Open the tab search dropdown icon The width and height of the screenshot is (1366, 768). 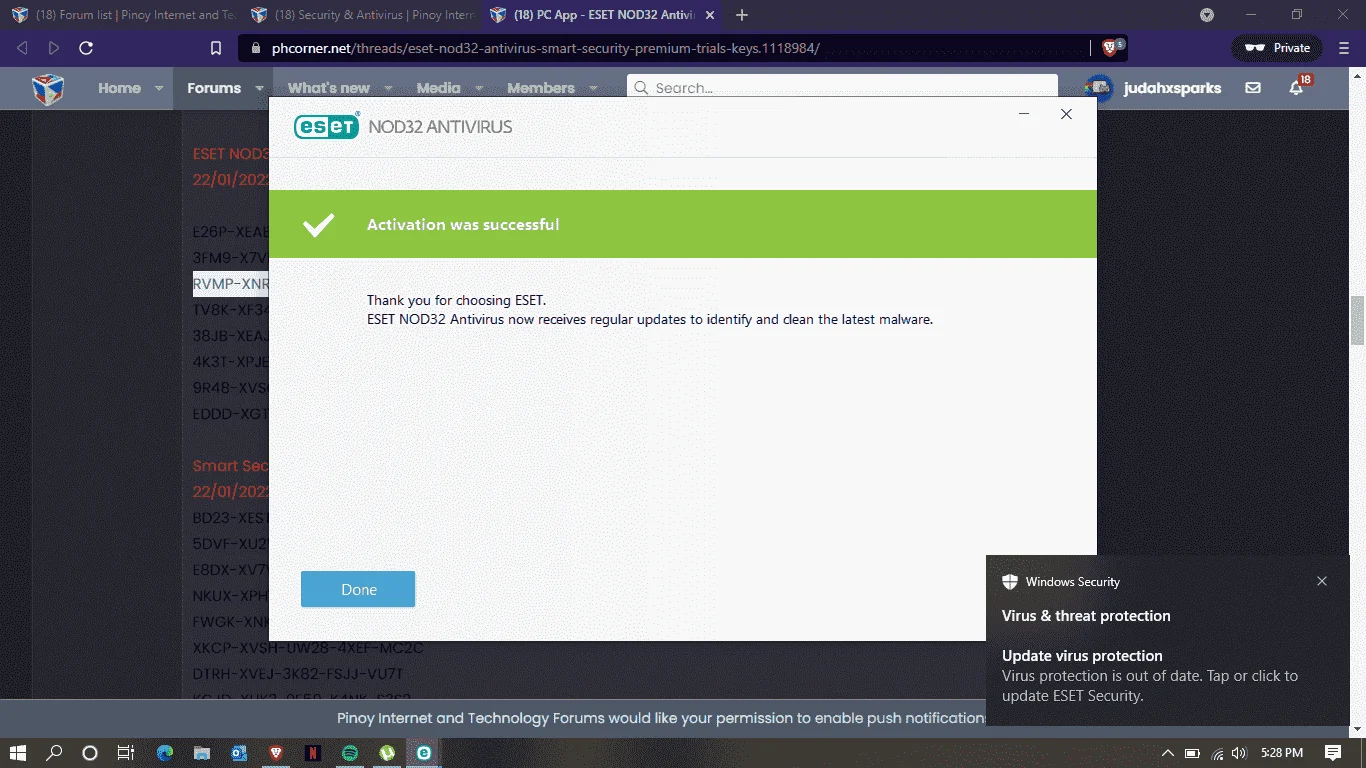[x=1207, y=15]
